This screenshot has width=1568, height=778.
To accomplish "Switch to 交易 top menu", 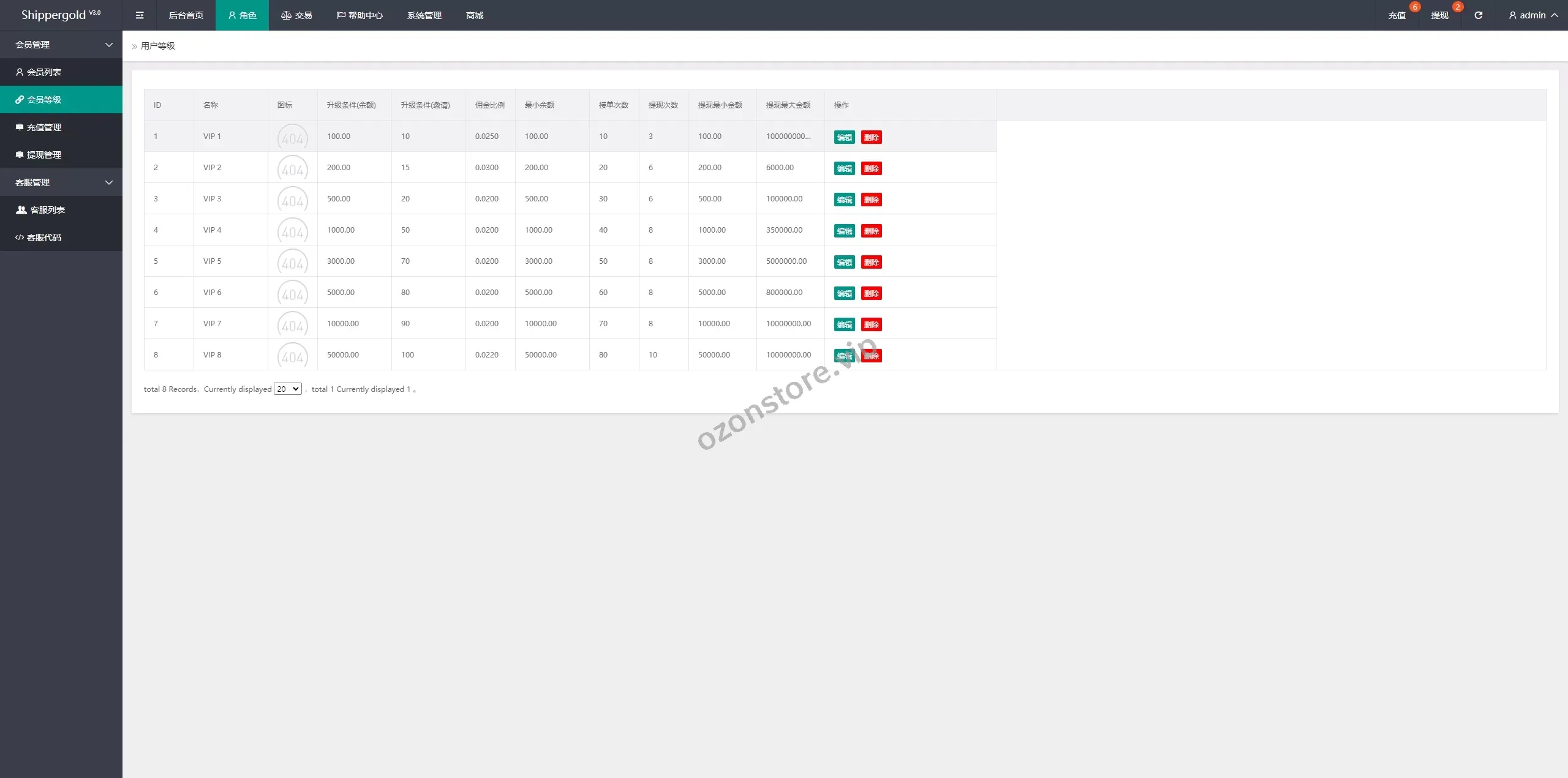I will 296,15.
